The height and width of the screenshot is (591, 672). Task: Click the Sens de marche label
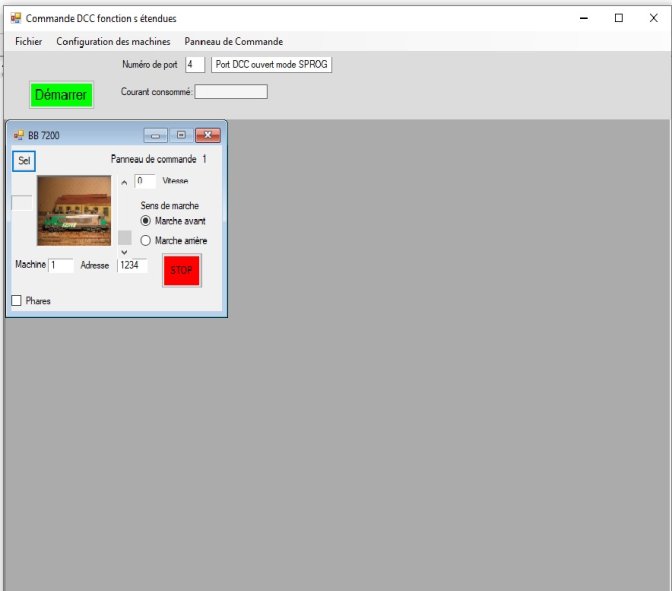click(170, 206)
